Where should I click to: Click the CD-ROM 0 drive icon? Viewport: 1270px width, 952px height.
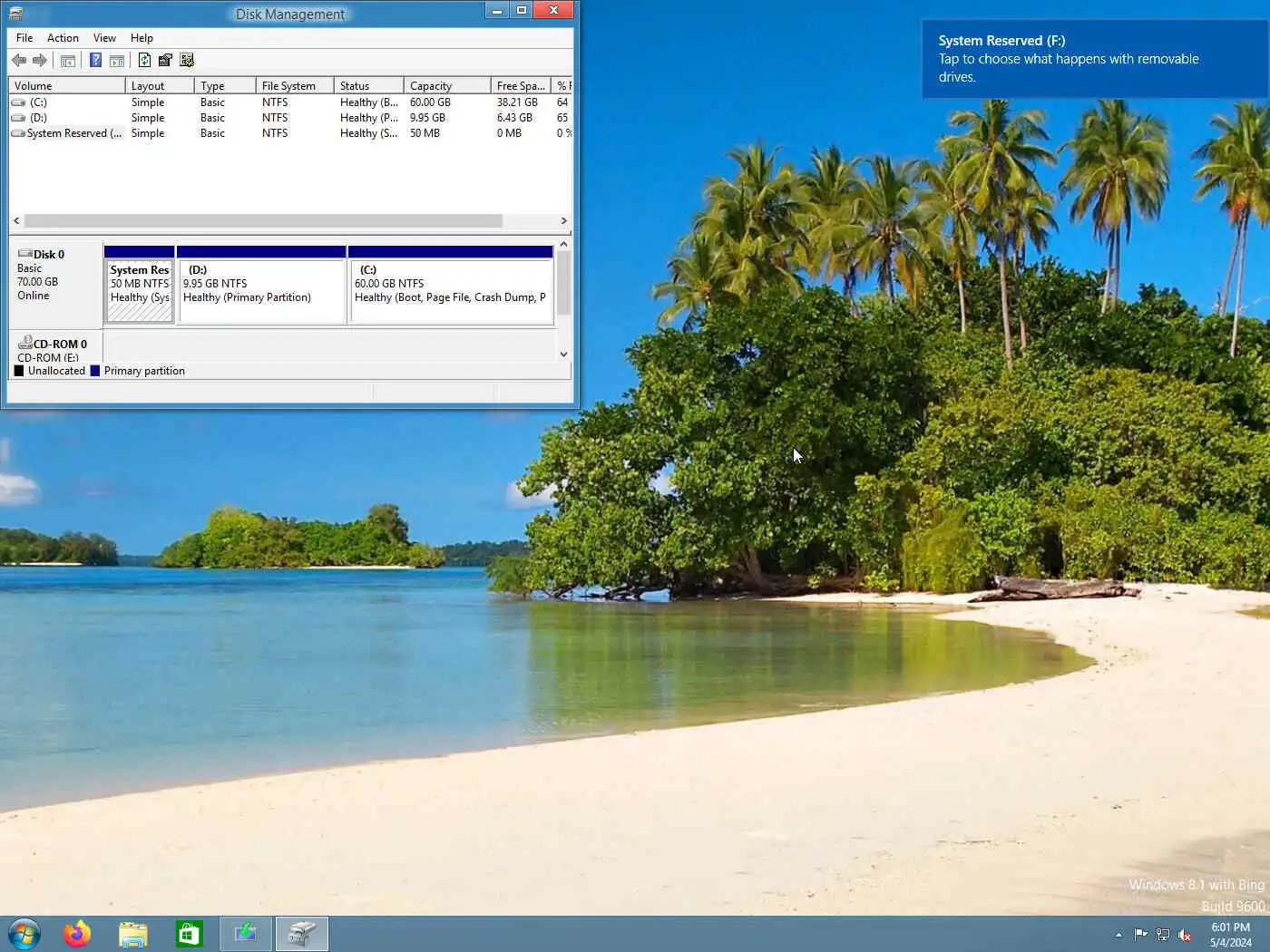pos(24,344)
